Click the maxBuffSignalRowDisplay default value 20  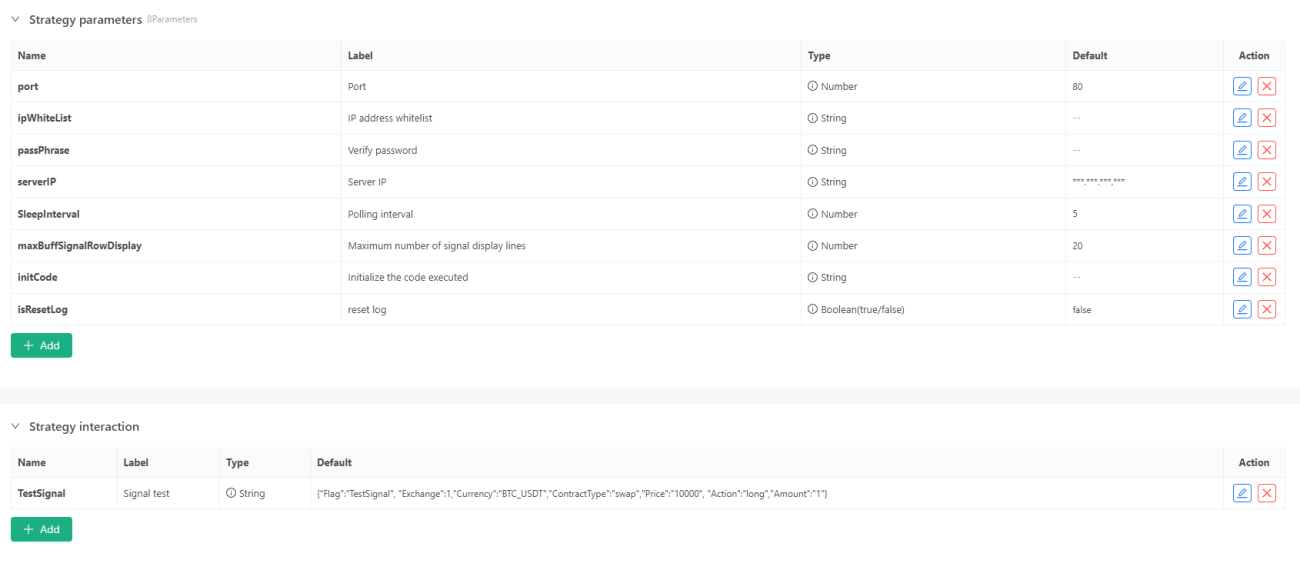point(1078,246)
